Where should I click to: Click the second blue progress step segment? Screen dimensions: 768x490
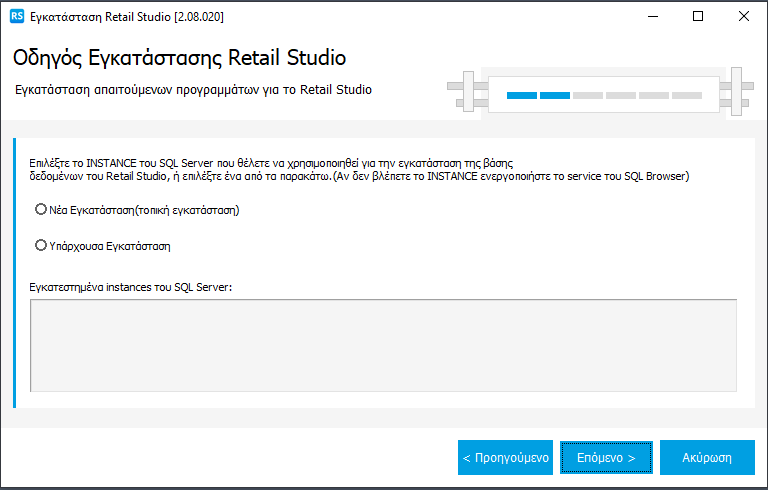coord(555,96)
